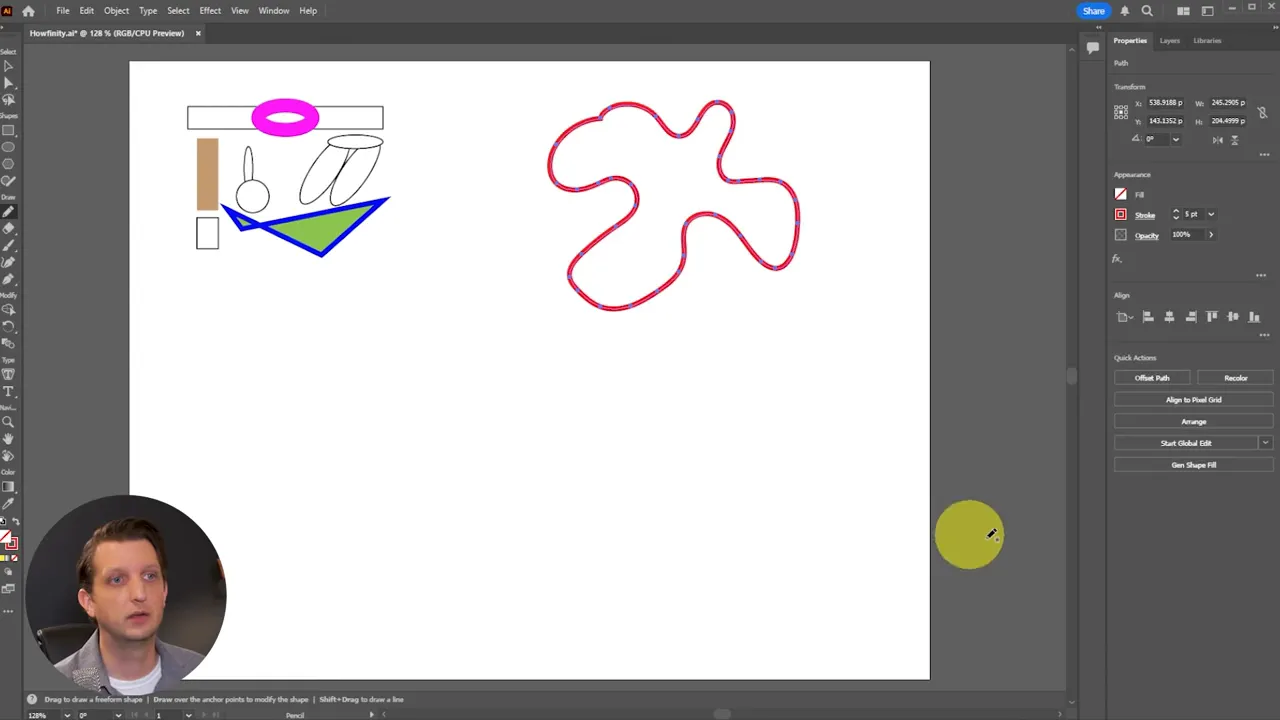Click the Offset Path button
The width and height of the screenshot is (1280, 720).
1151,378
